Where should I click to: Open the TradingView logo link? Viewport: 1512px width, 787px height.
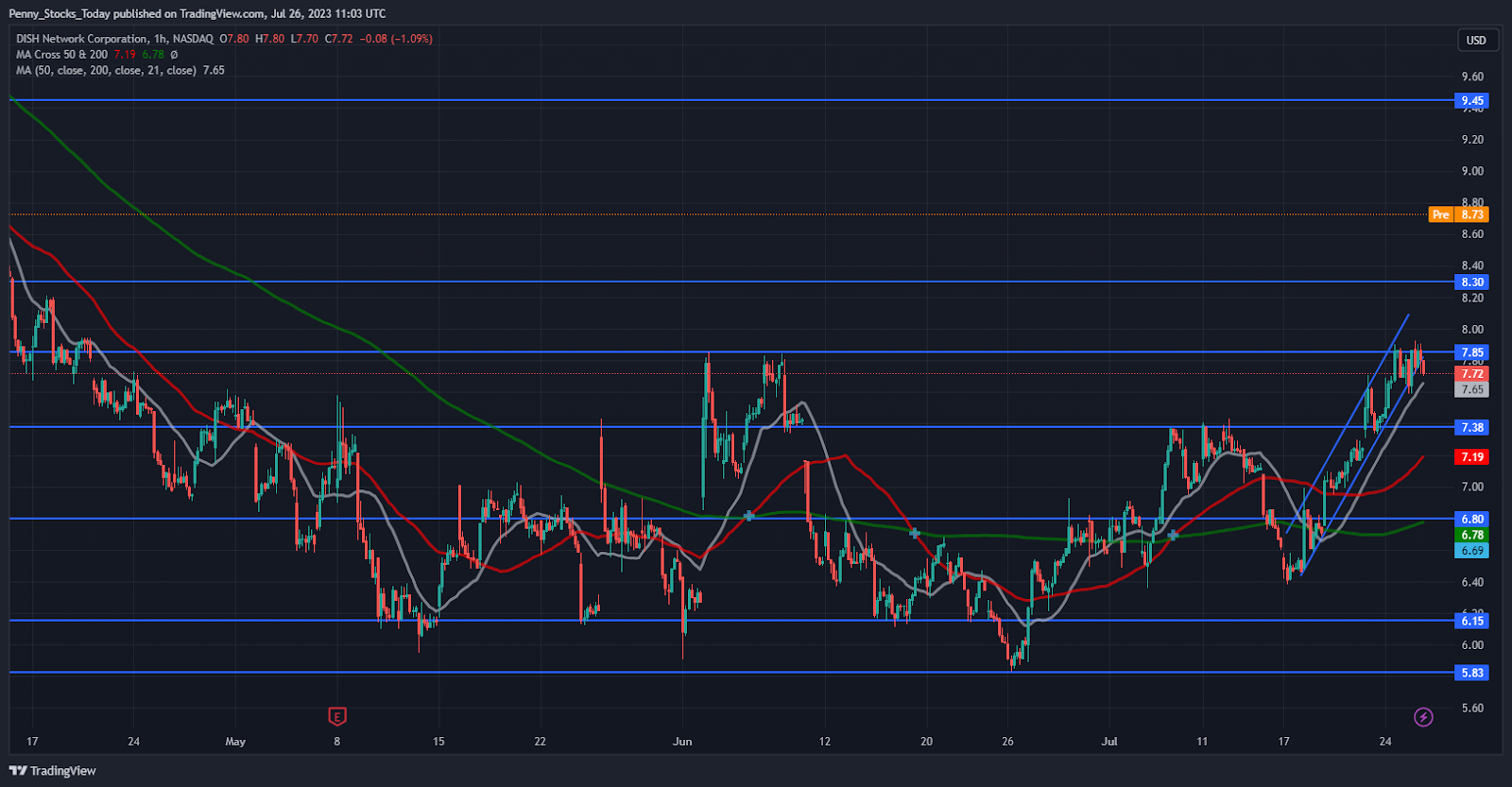[53, 771]
